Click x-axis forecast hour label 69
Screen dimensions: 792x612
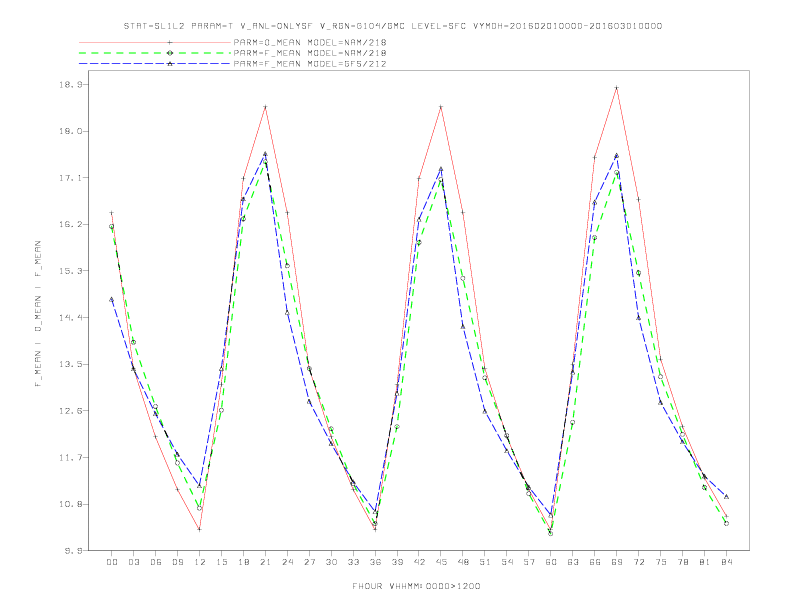617,562
